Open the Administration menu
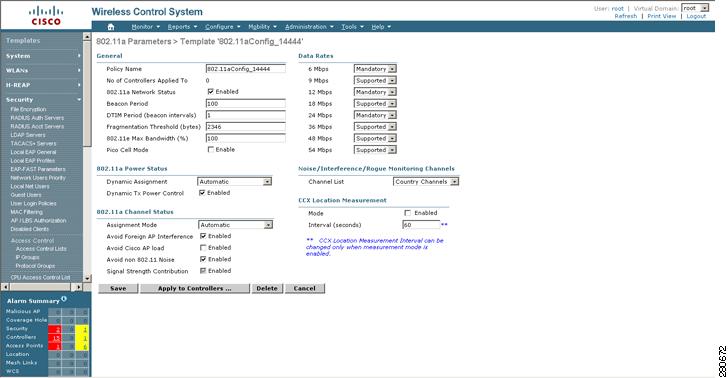The width and height of the screenshot is (728, 378). 309,27
